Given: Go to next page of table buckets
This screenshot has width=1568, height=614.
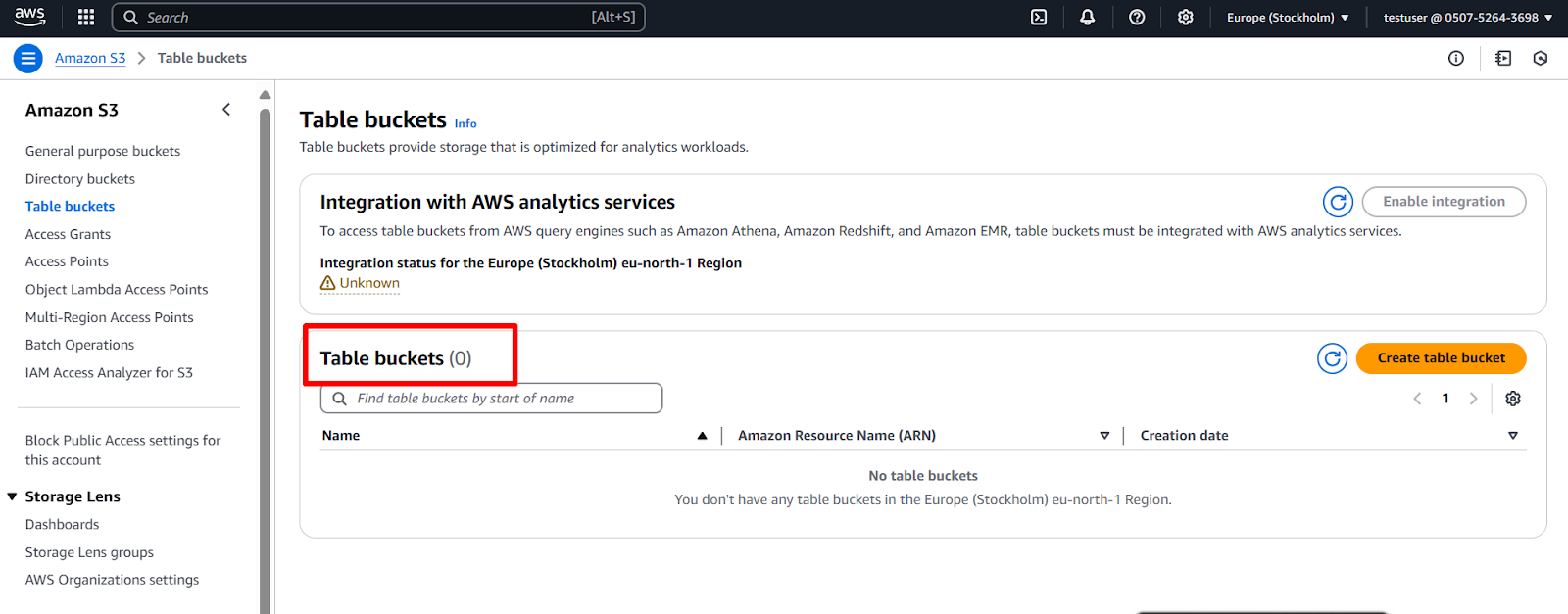Looking at the screenshot, I should tap(1473, 399).
